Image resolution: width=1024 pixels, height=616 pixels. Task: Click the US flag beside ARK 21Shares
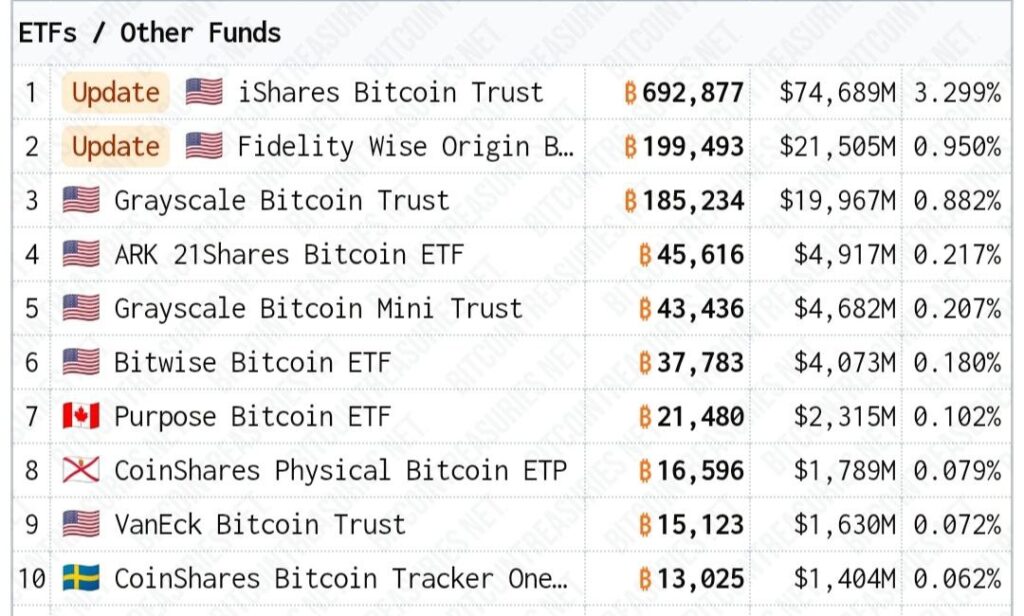(81, 254)
